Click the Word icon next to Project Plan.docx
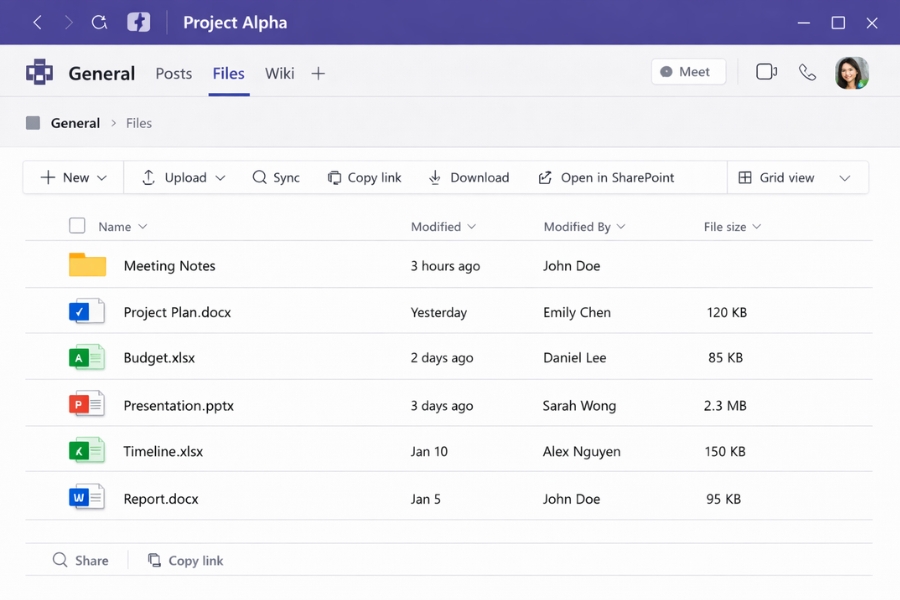Image resolution: width=900 pixels, height=600 pixels. 86,311
